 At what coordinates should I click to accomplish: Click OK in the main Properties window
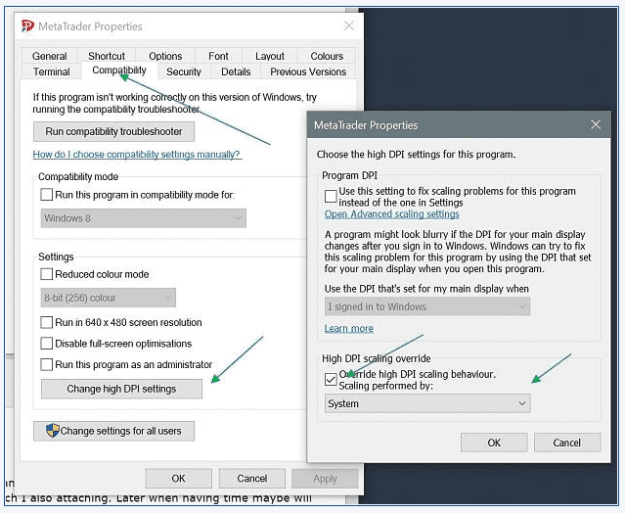pos(179,478)
